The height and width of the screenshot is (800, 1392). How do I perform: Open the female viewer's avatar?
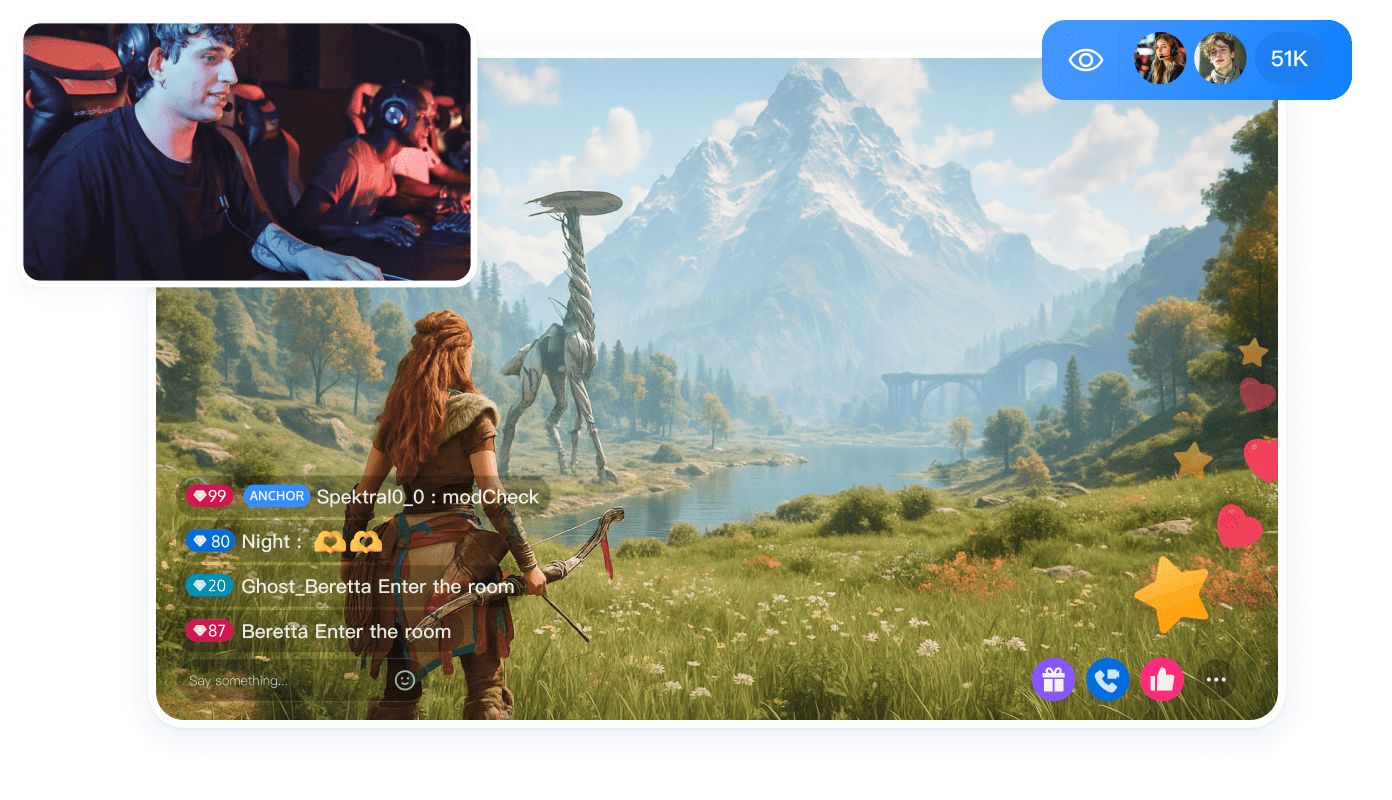pyautogui.click(x=1160, y=58)
